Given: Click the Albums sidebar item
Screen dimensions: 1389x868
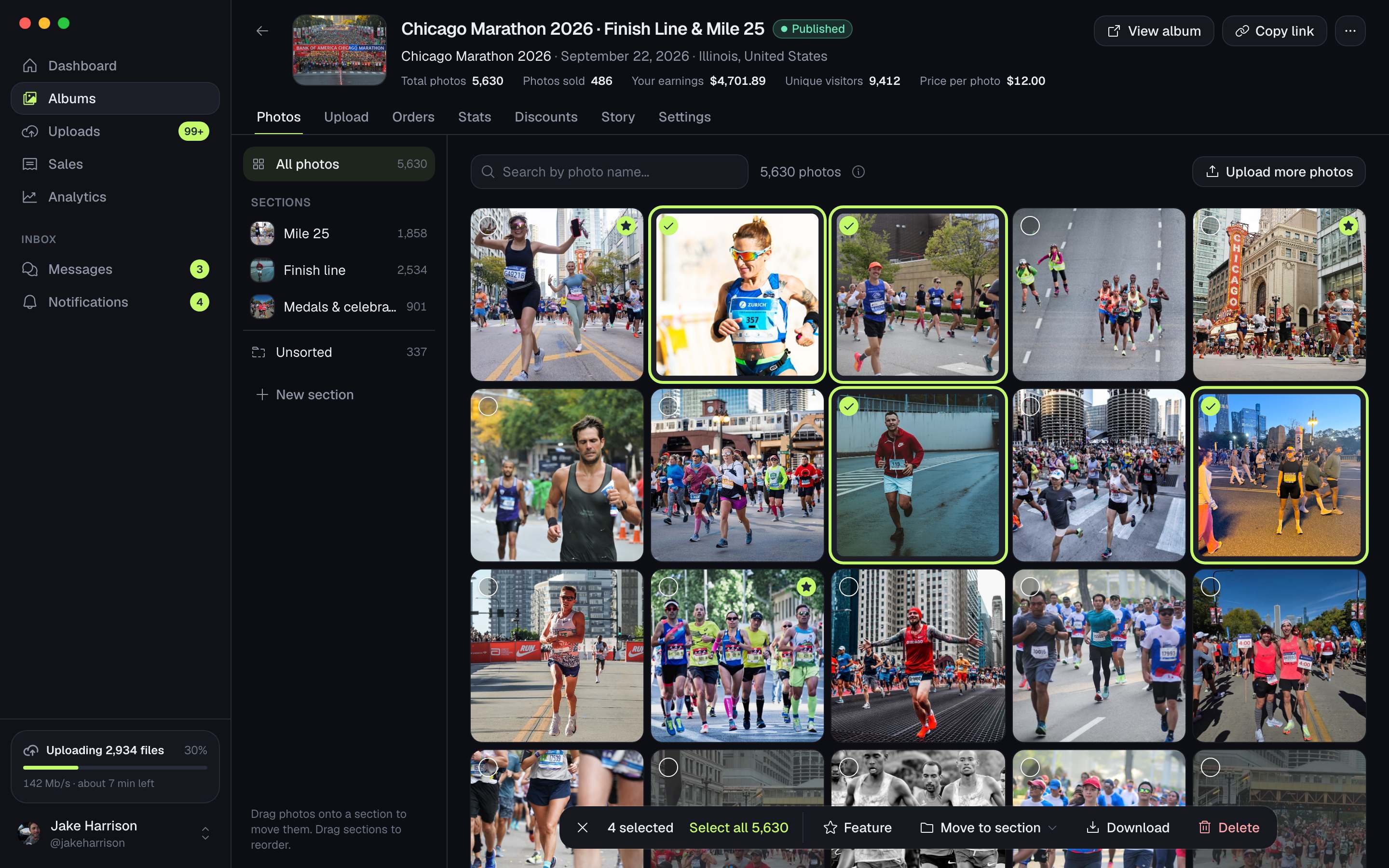Looking at the screenshot, I should click(115, 98).
